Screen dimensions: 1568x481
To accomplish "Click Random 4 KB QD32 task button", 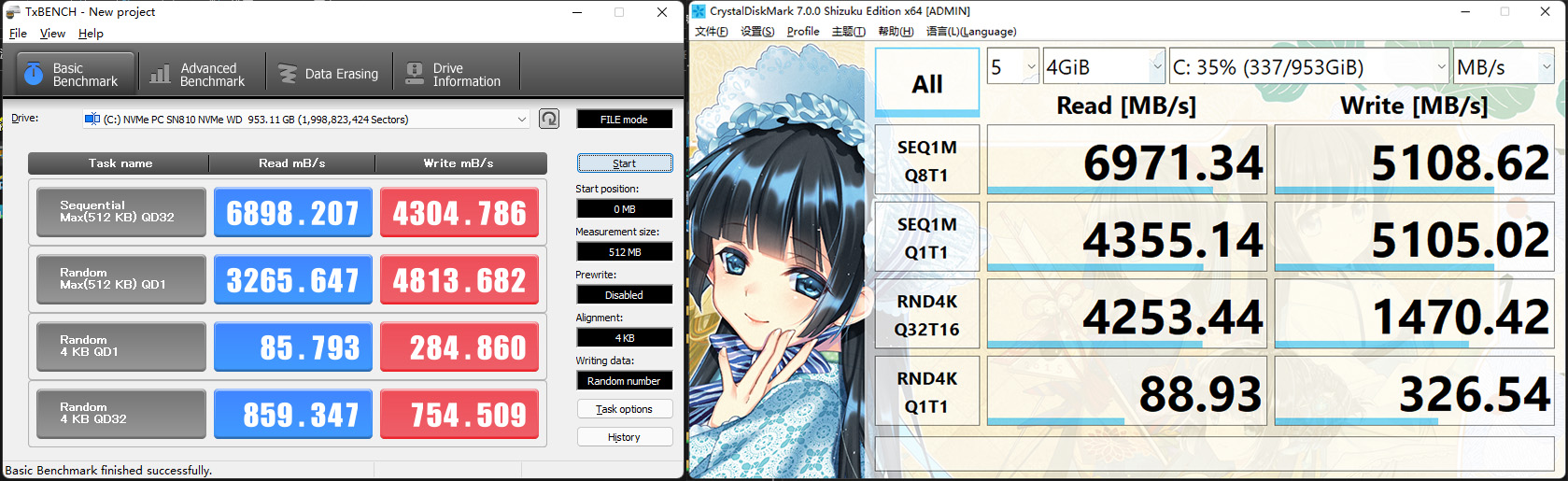I will (x=121, y=414).
